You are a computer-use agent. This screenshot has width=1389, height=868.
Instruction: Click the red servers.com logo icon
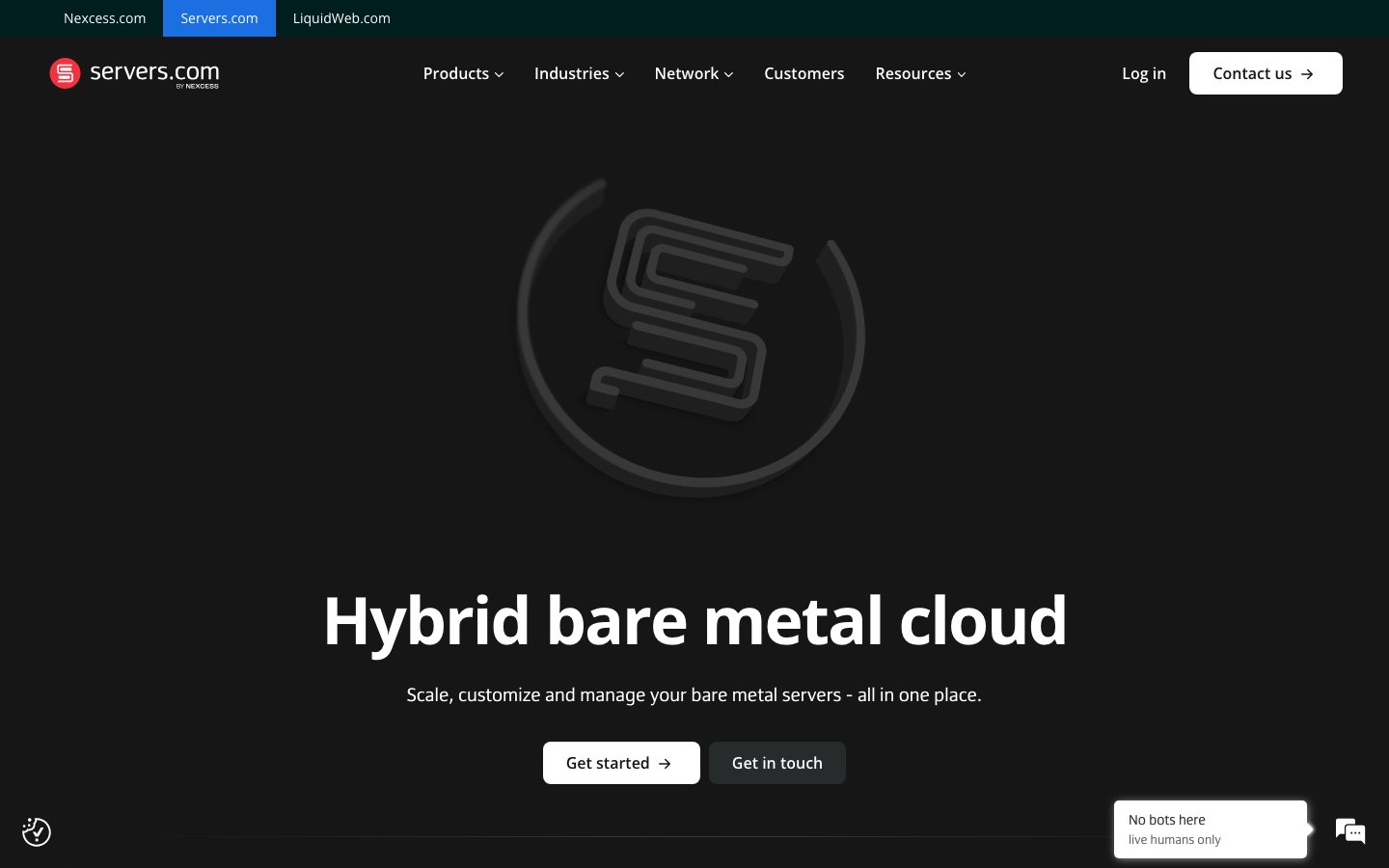click(65, 73)
